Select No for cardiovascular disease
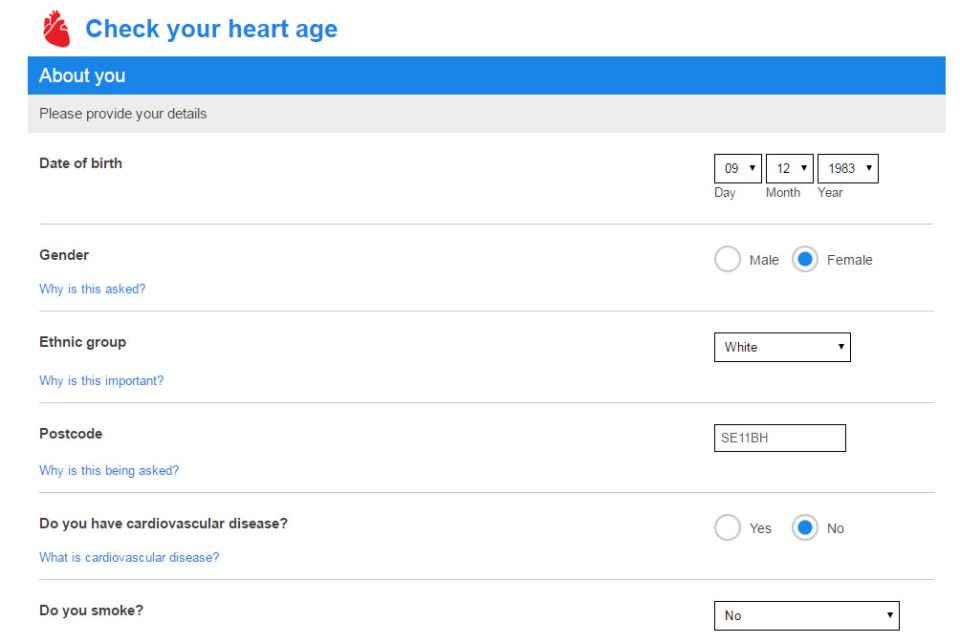This screenshot has height=643, width=960. 804,528
